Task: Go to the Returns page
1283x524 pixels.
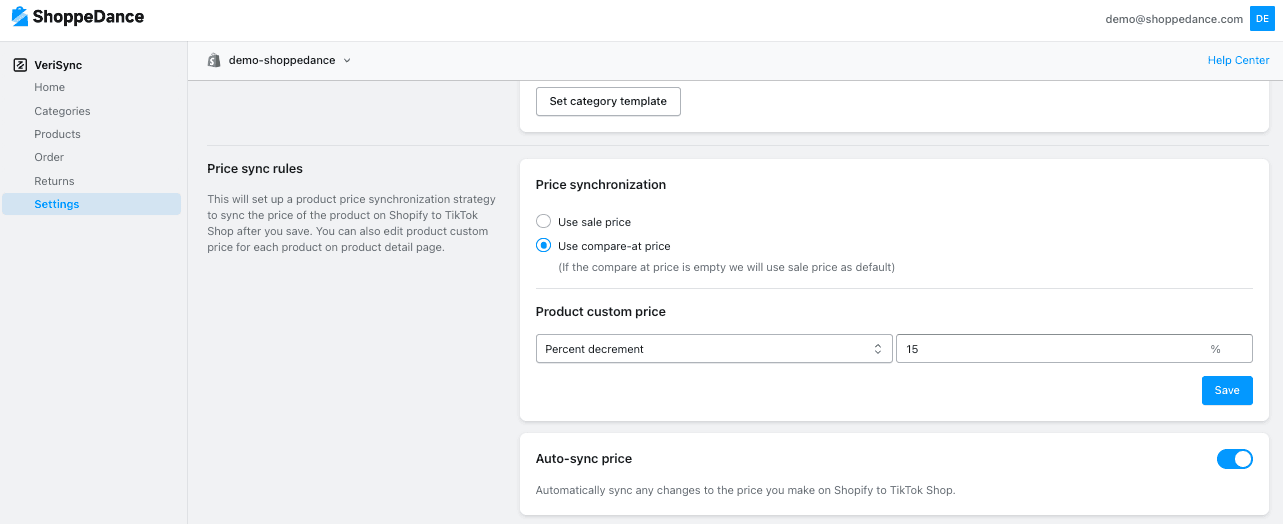Action: [x=54, y=181]
